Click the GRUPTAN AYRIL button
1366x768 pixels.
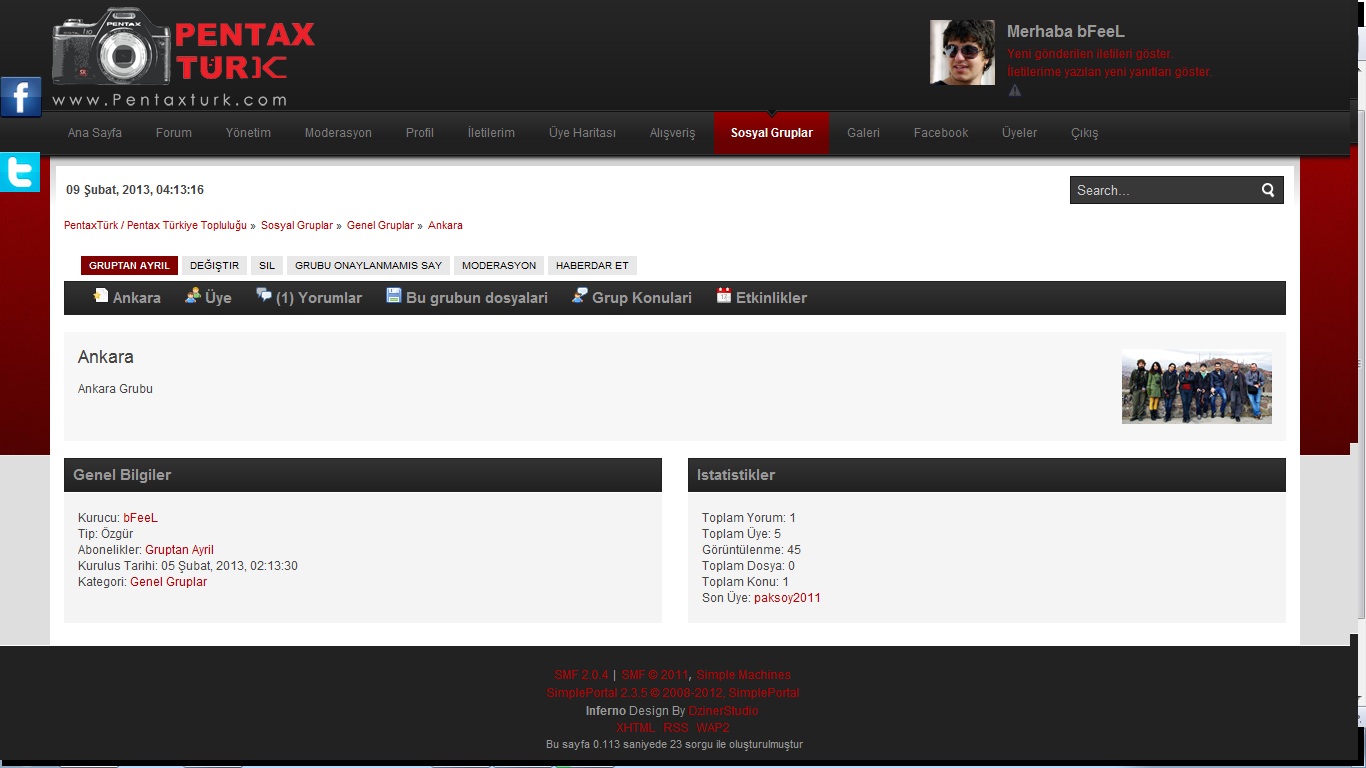click(129, 266)
